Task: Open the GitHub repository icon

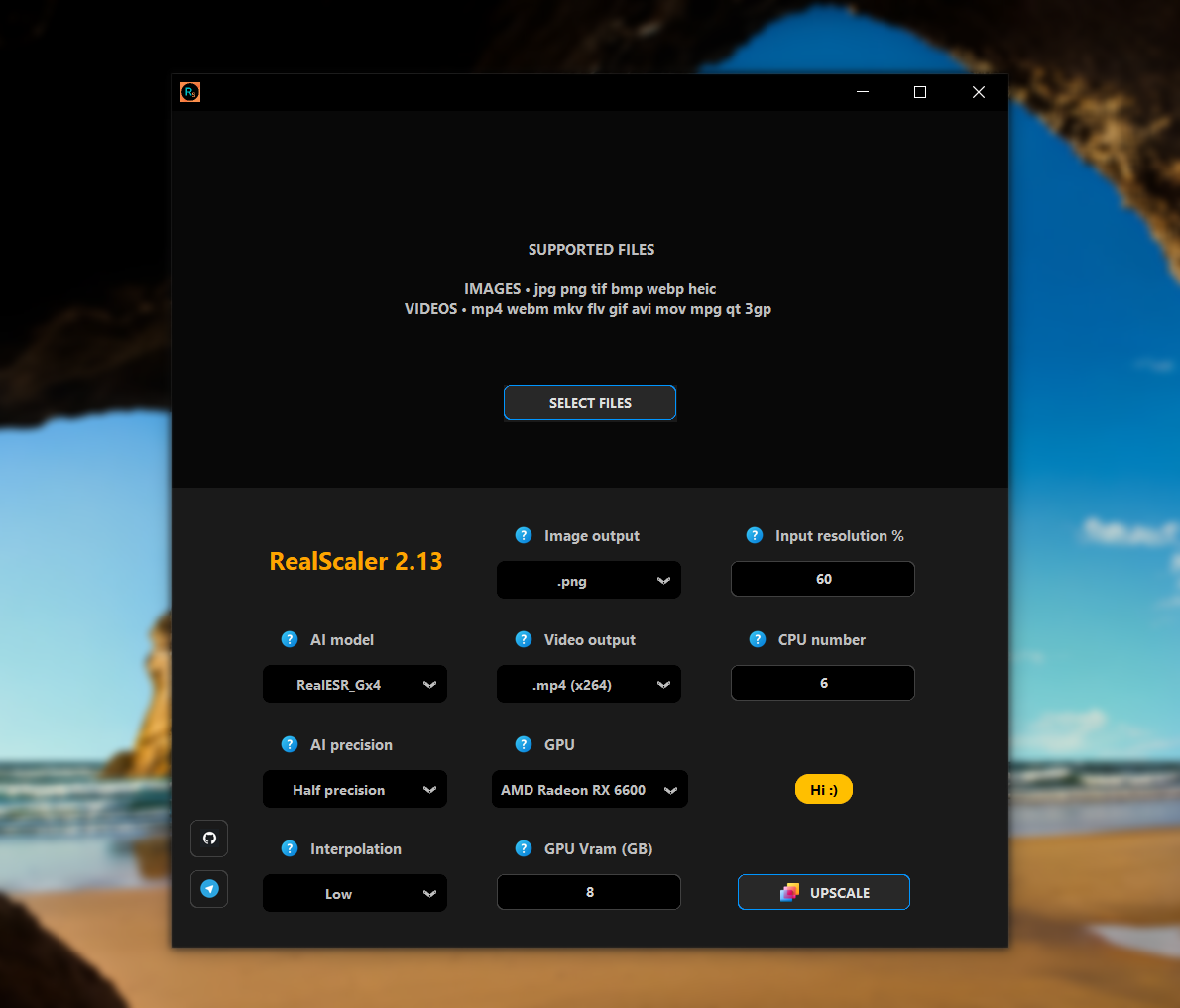Action: 209,838
